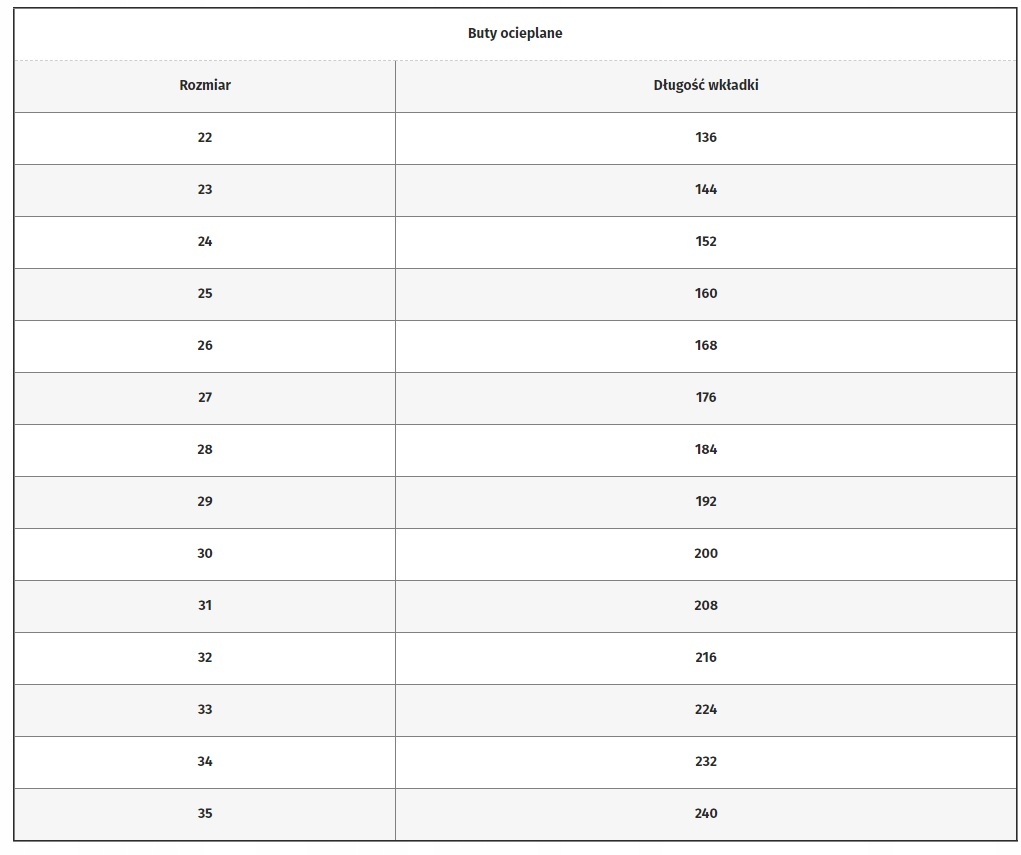
Task: Click the 'Długość wkładki' column header
Action: tap(706, 85)
